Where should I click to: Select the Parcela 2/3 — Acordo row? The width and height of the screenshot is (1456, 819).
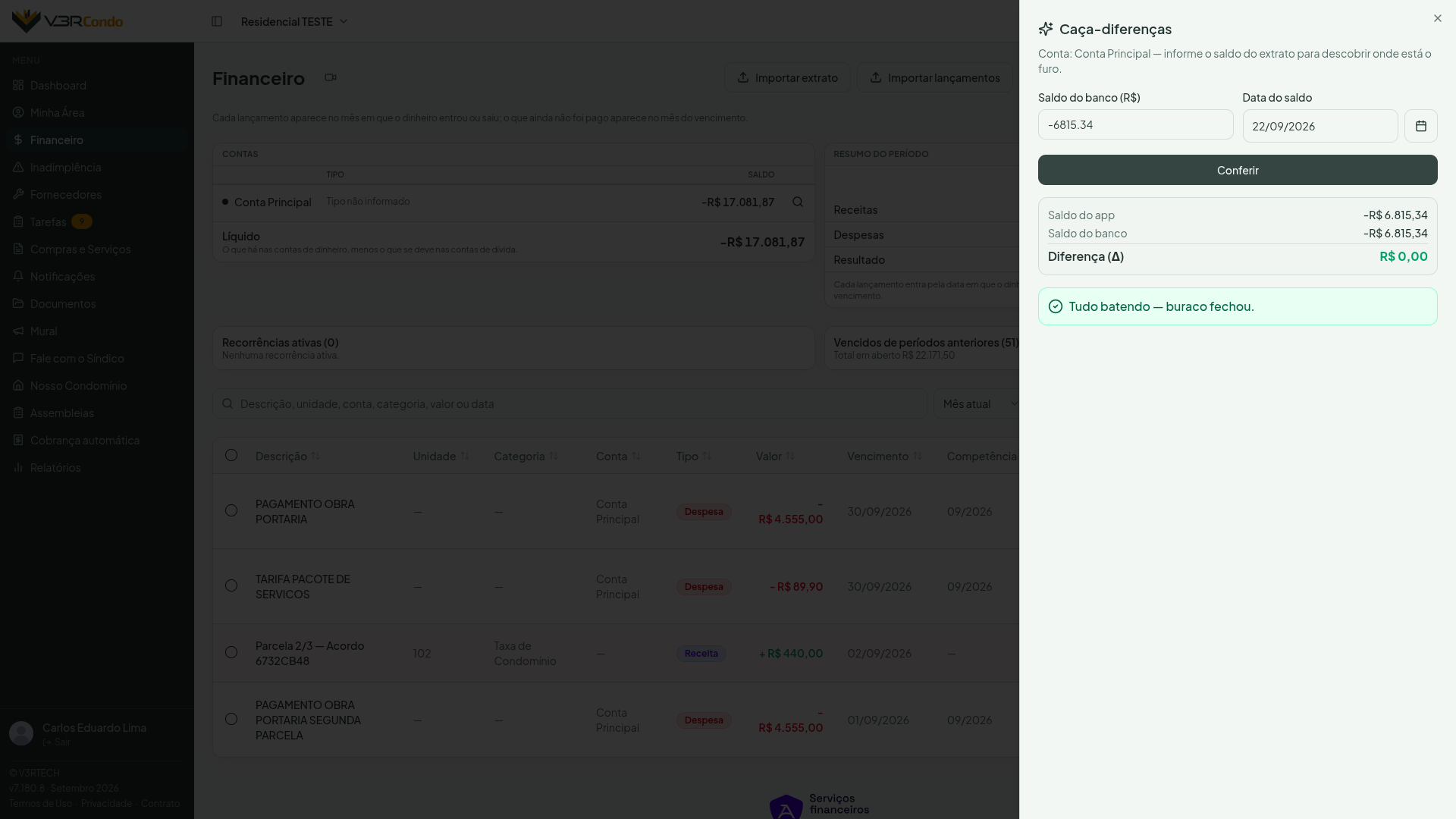[x=231, y=652]
